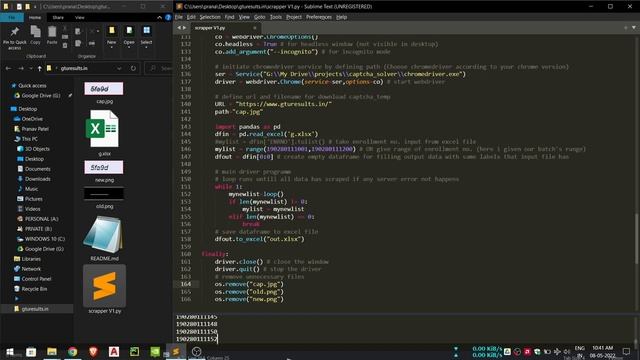Viewport: 640px width, 360px height.
Task: Click the Explorer search box
Action: pyautogui.click(x=159, y=68)
